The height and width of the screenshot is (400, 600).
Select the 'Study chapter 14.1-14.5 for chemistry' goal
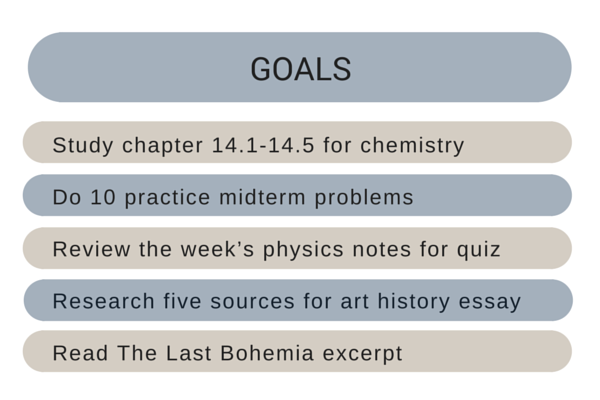tap(297, 142)
